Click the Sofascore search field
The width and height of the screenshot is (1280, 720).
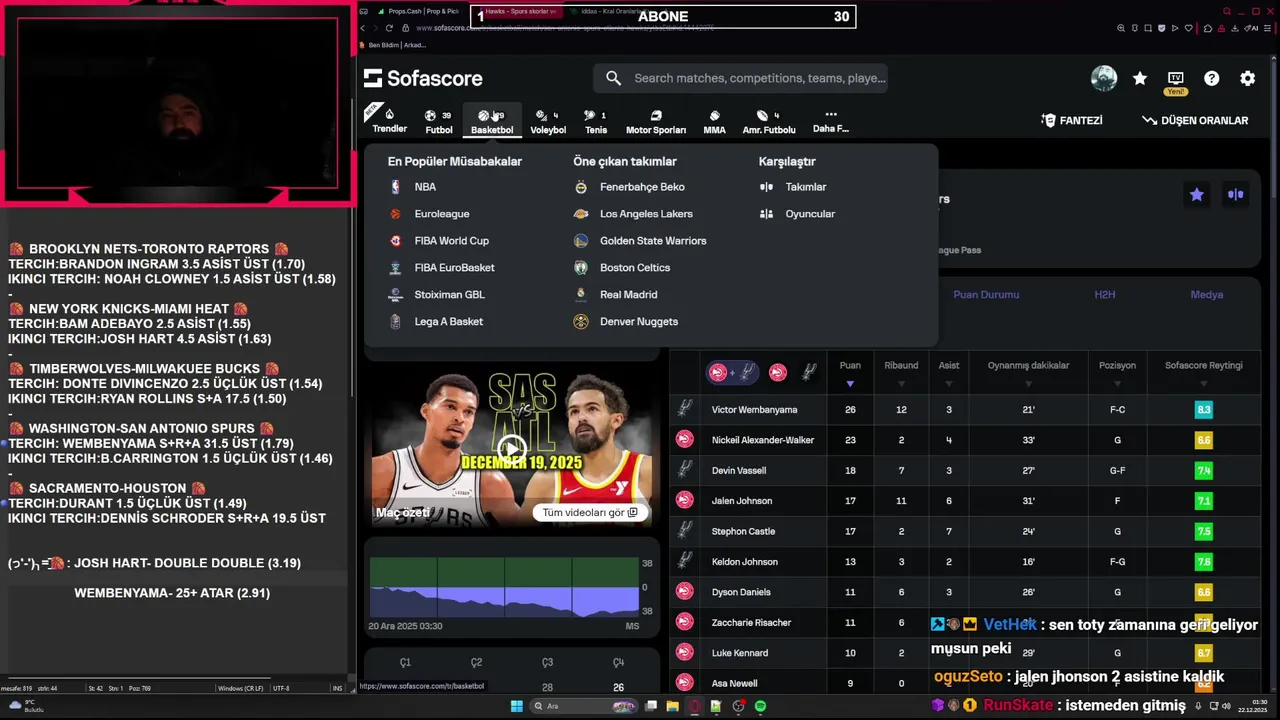(740, 78)
